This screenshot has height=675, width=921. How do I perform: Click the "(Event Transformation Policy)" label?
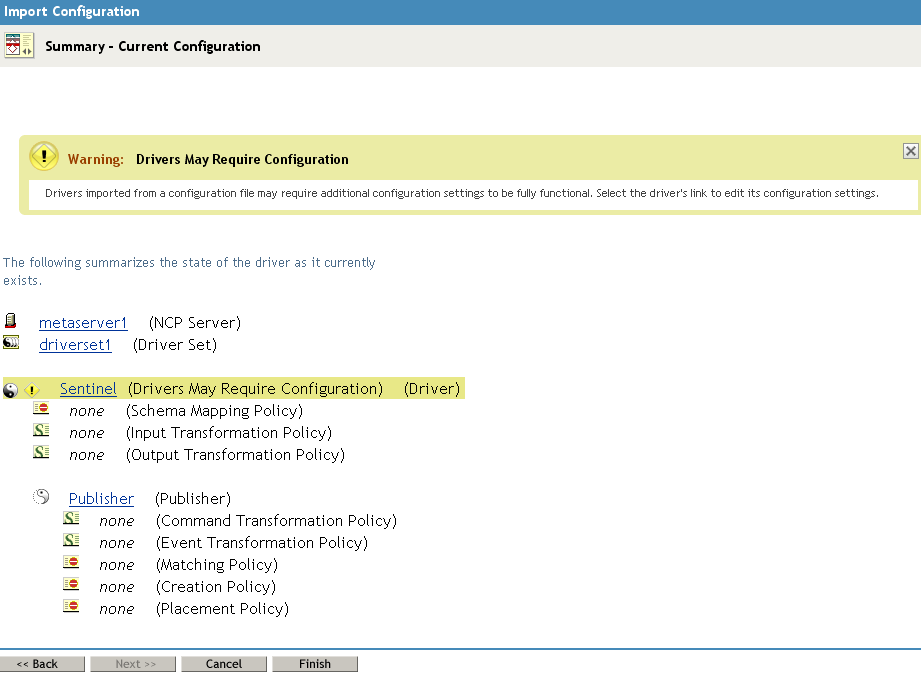coord(262,543)
